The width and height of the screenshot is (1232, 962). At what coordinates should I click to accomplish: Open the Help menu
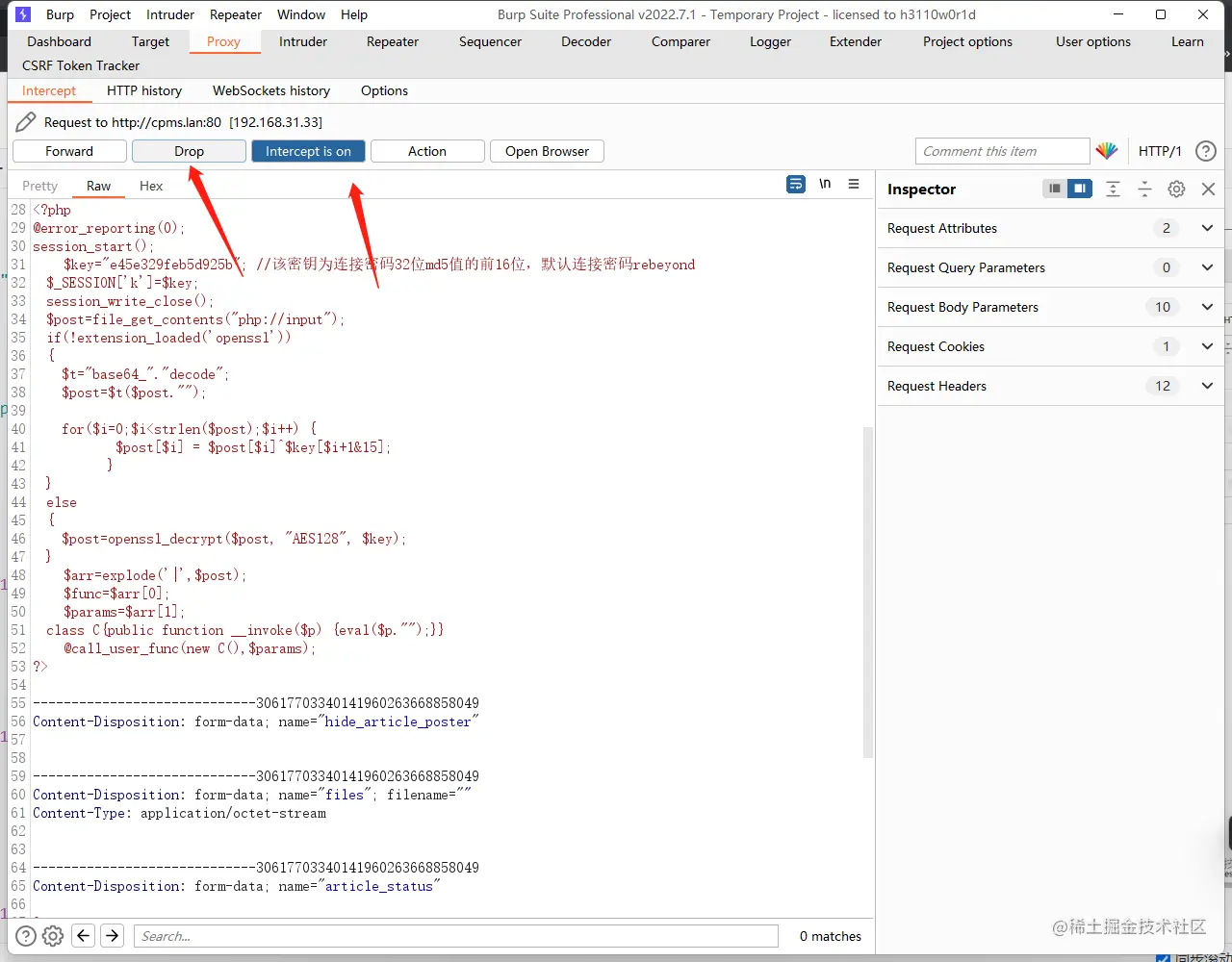point(354,14)
